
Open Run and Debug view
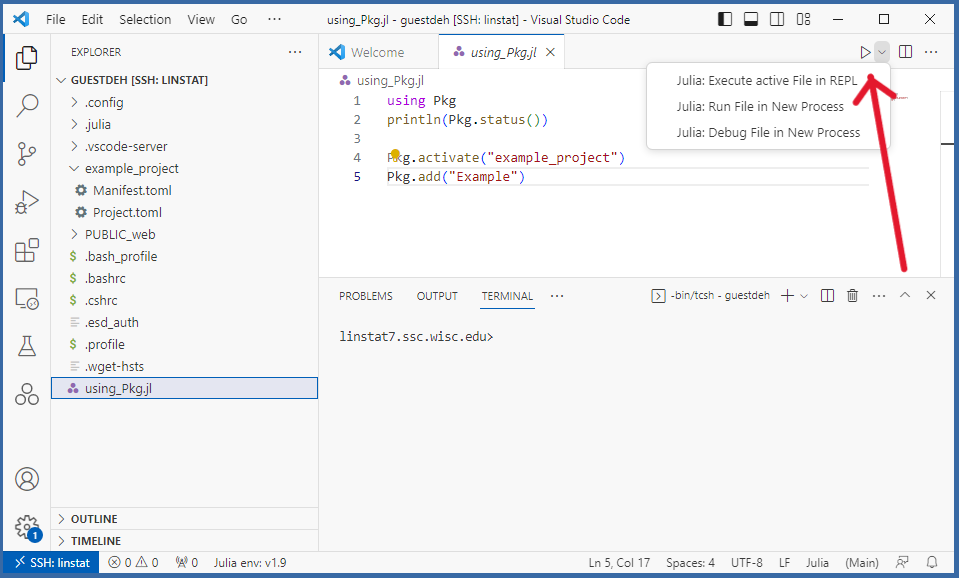[27, 202]
